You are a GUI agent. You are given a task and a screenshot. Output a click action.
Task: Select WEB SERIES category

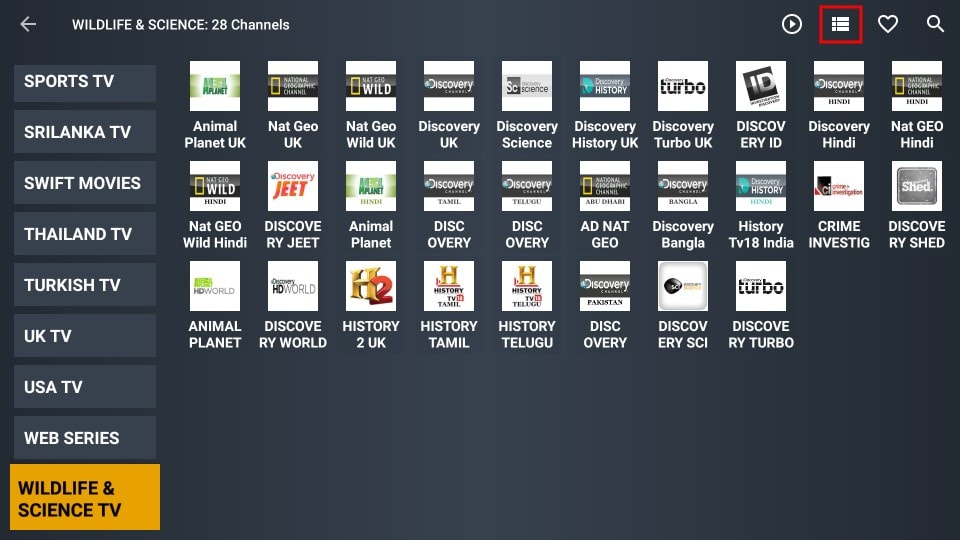tap(85, 438)
